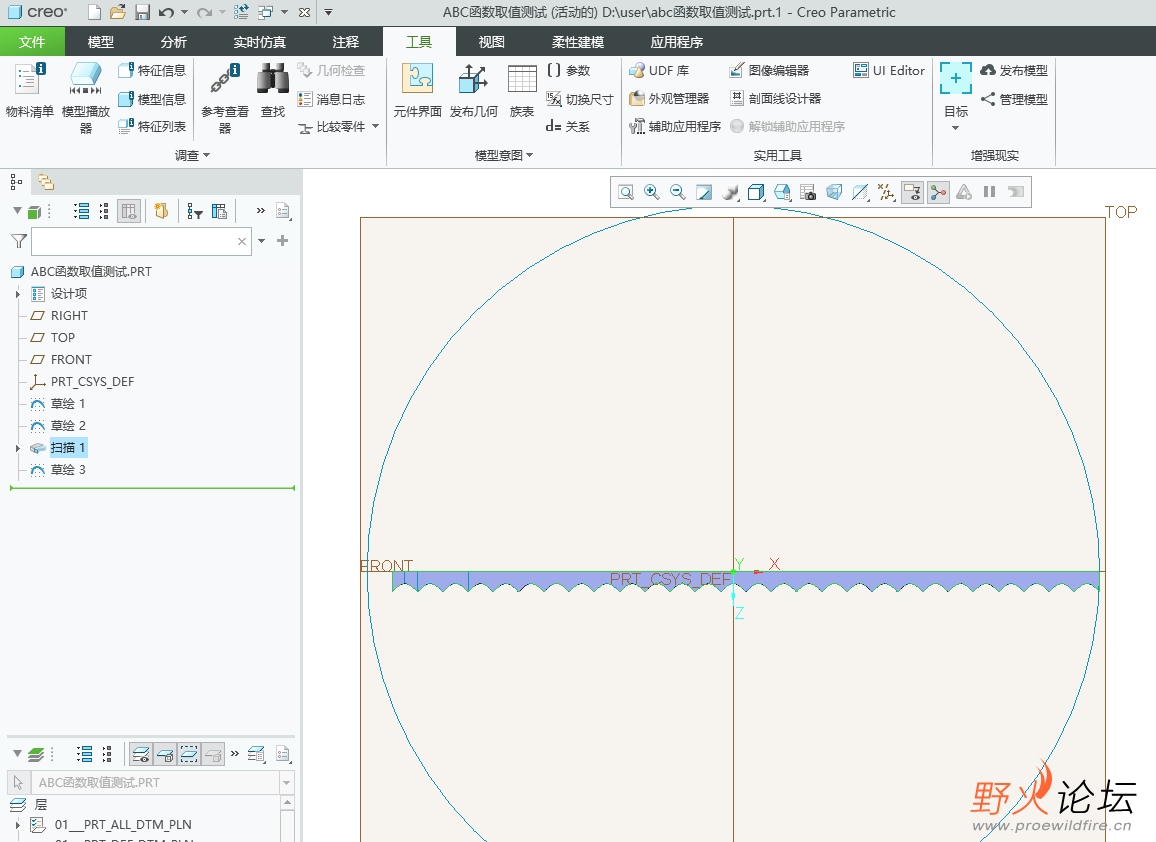1156x842 pixels.
Task: Toggle model tree columns display button
Action: (129, 212)
